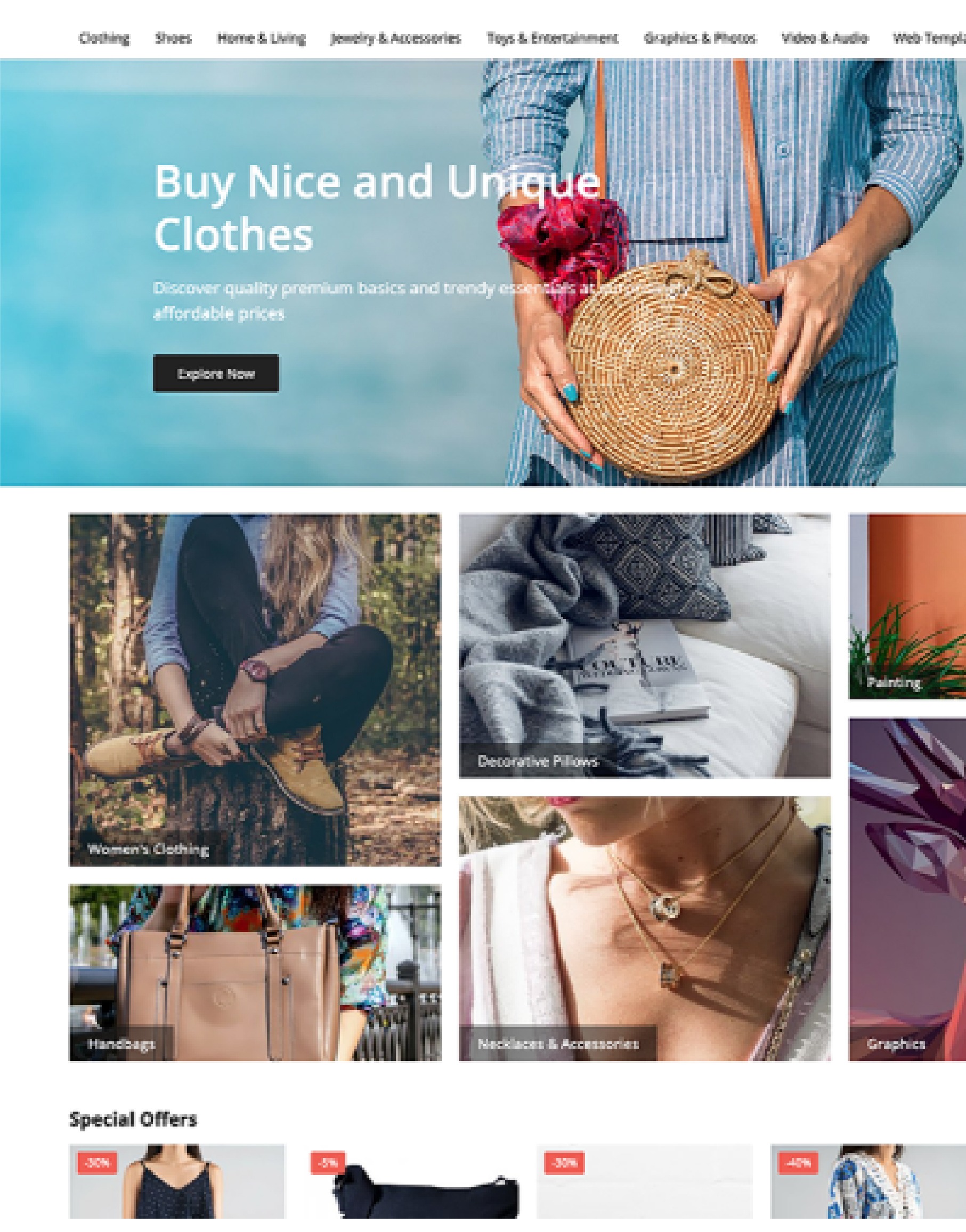Image resolution: width=966 pixels, height=1232 pixels.
Task: Open Toys & Entertainment in navigation
Action: coord(553,38)
